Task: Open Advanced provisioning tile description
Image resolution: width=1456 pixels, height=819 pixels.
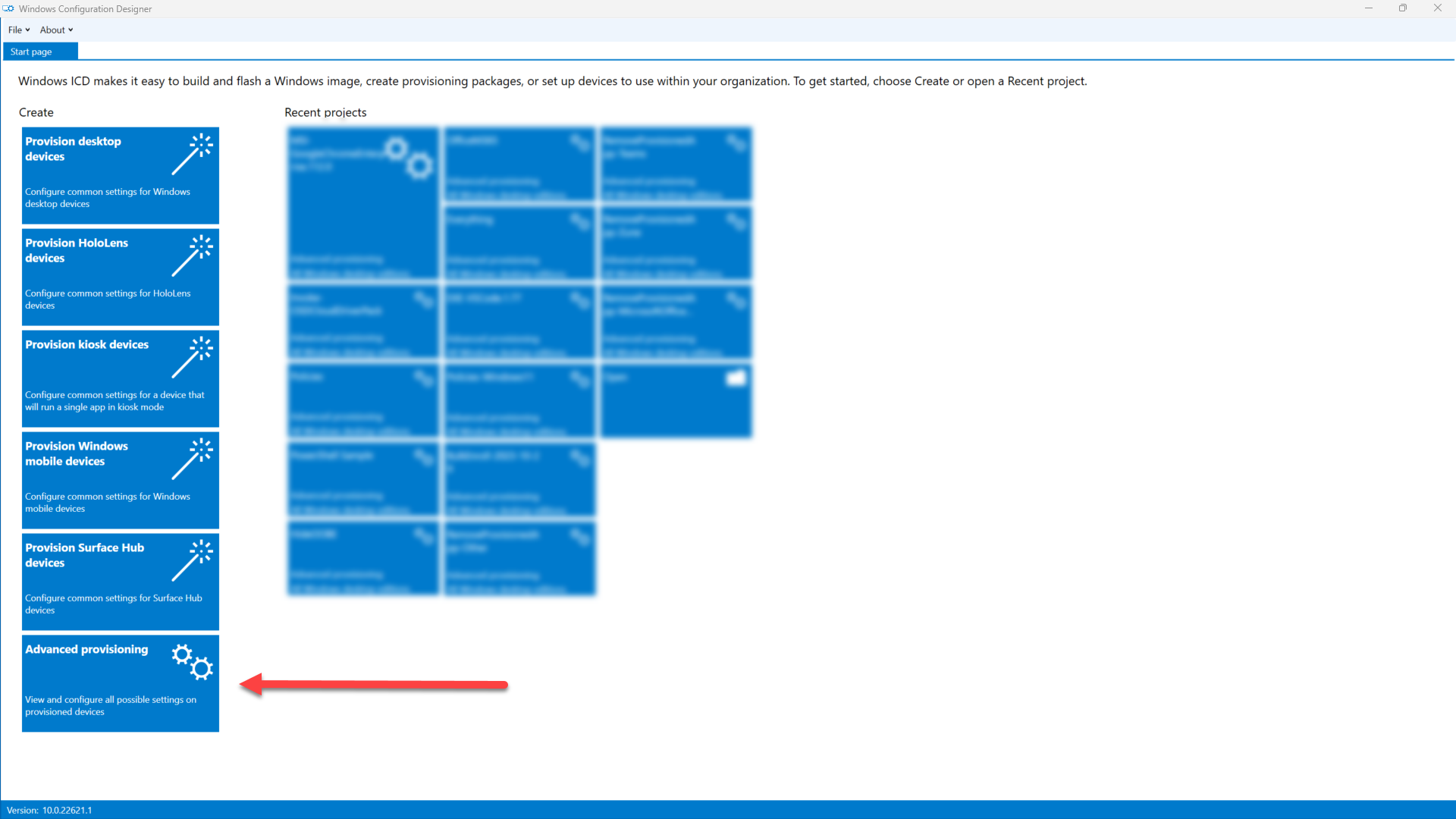Action: (x=110, y=705)
